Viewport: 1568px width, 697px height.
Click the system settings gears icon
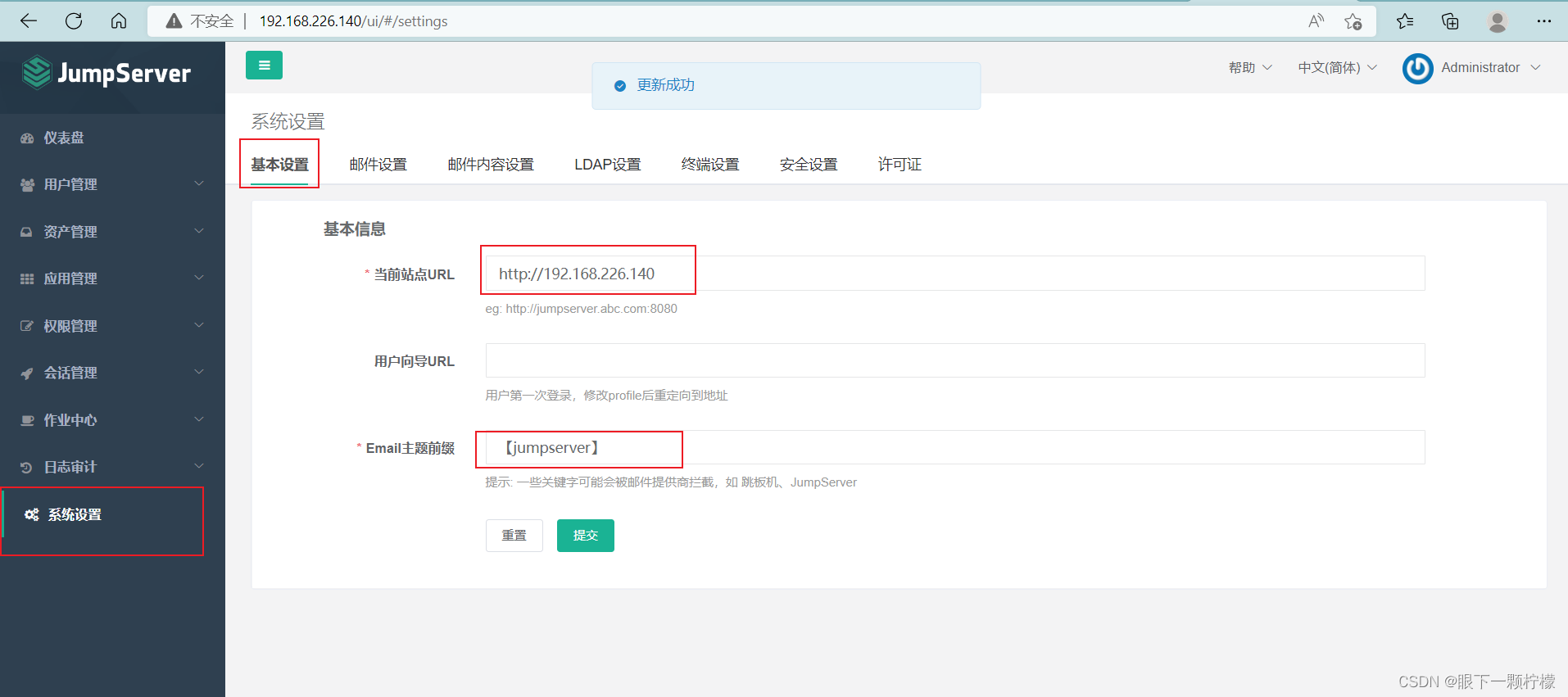pos(31,514)
